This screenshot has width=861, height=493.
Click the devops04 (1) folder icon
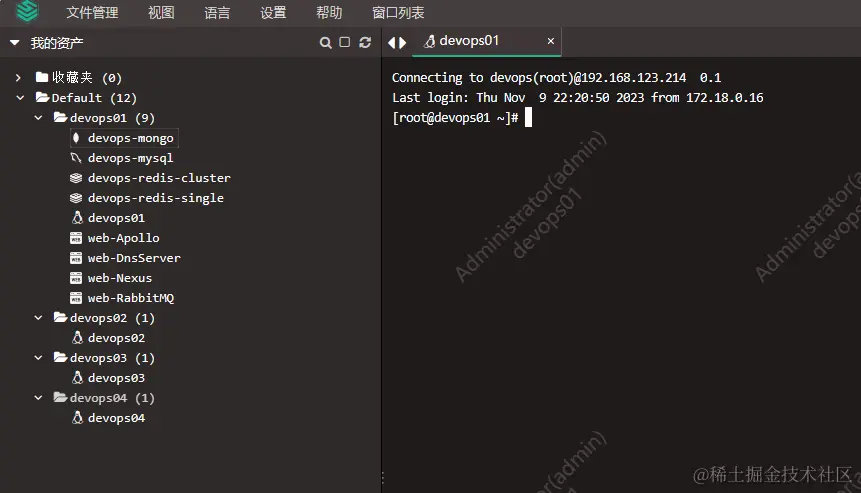60,397
